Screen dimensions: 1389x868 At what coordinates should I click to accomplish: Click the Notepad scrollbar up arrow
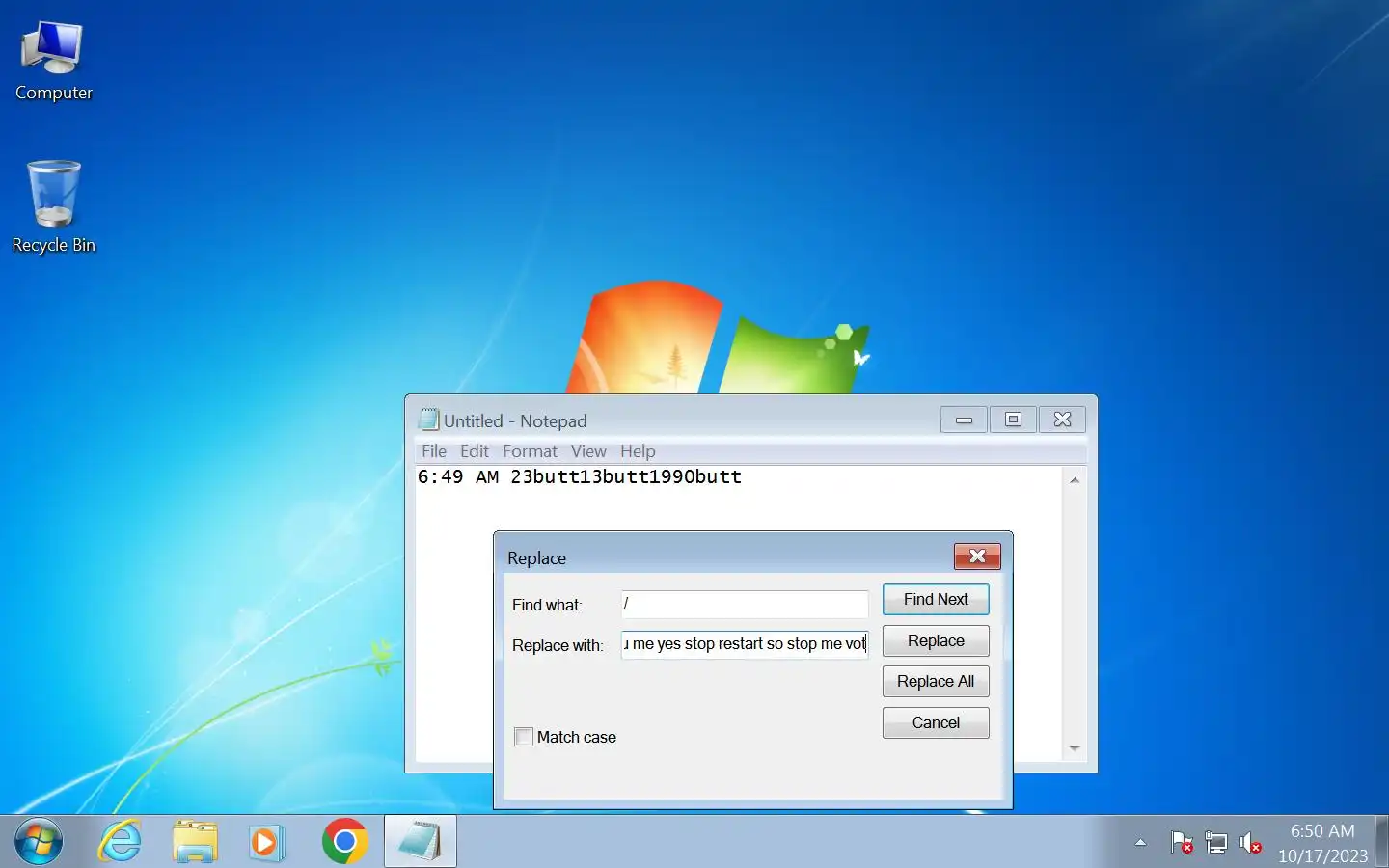(x=1075, y=479)
